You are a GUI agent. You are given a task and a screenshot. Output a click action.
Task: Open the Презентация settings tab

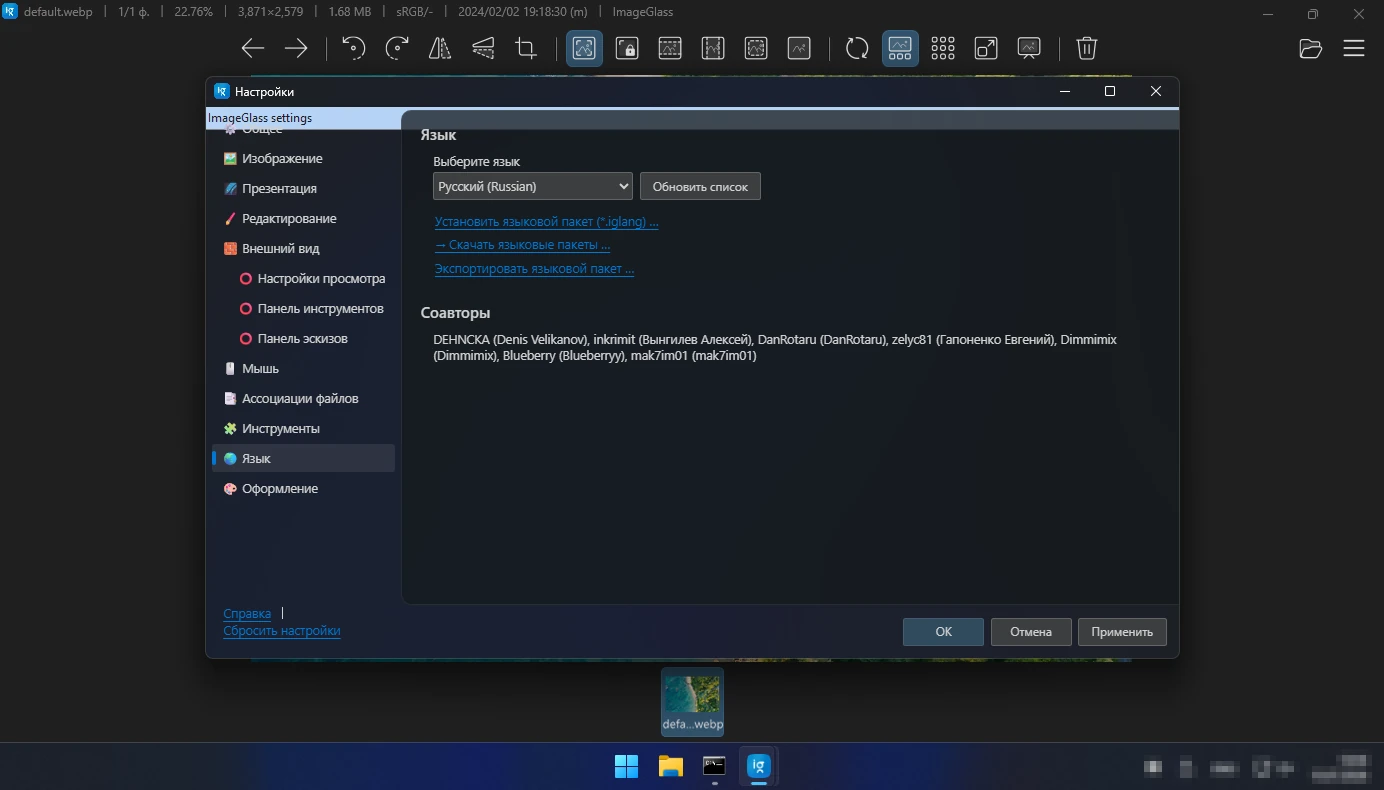(x=303, y=188)
